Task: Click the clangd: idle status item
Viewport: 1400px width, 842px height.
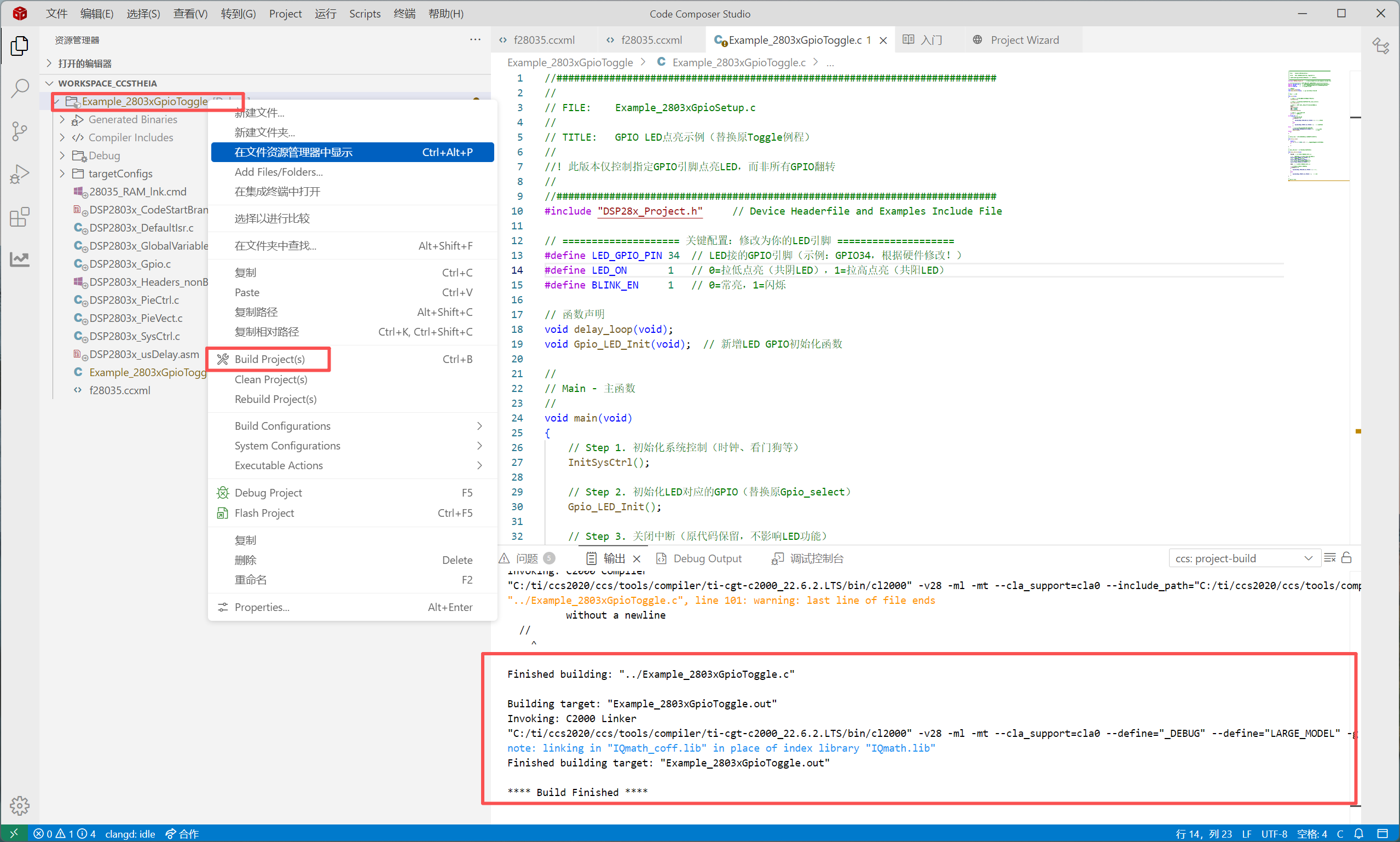Action: [130, 833]
